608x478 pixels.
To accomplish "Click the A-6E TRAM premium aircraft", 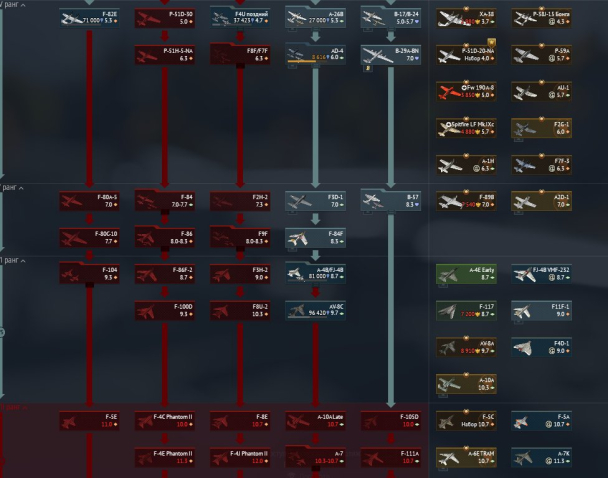I will point(466,456).
